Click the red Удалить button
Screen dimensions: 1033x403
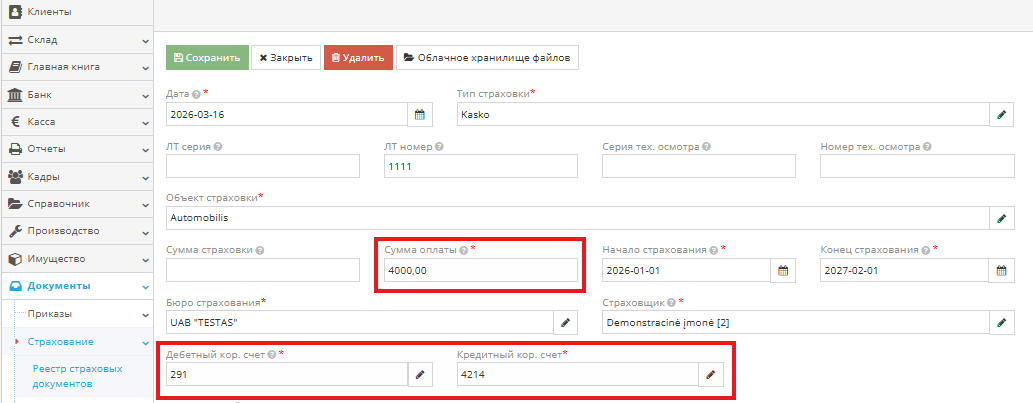click(358, 58)
